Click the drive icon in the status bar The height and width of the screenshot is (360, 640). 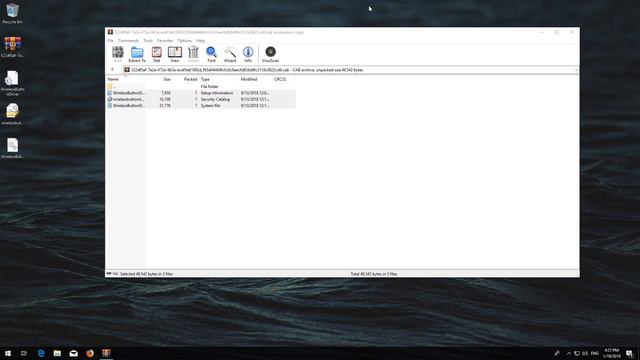(109, 273)
